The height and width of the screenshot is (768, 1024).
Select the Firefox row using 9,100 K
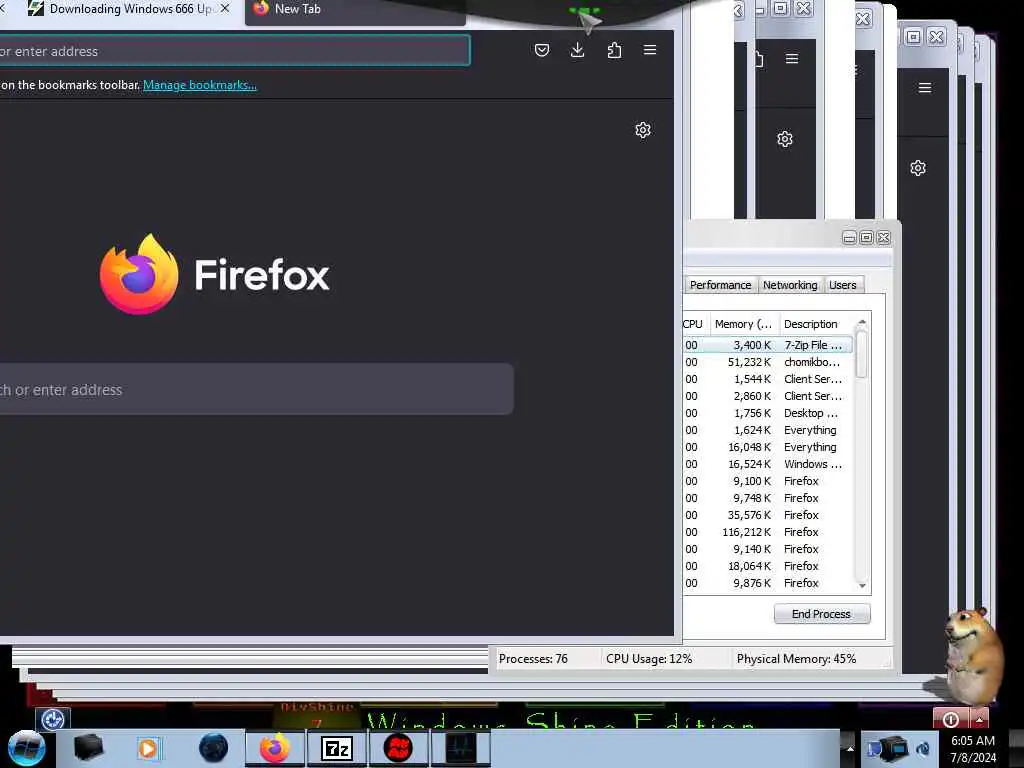767,481
